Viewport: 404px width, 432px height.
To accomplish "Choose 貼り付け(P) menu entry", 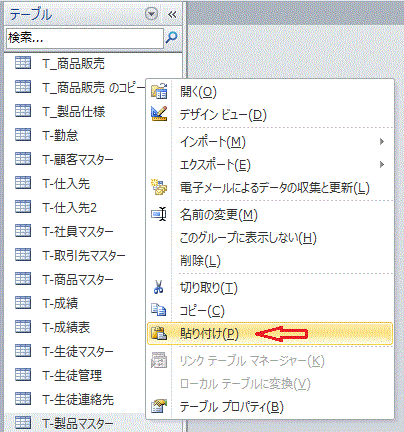I will pyautogui.click(x=270, y=333).
